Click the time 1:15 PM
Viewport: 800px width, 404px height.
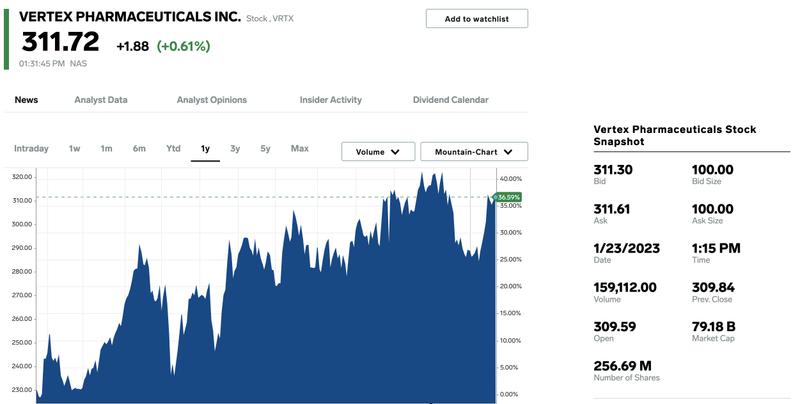[716, 248]
